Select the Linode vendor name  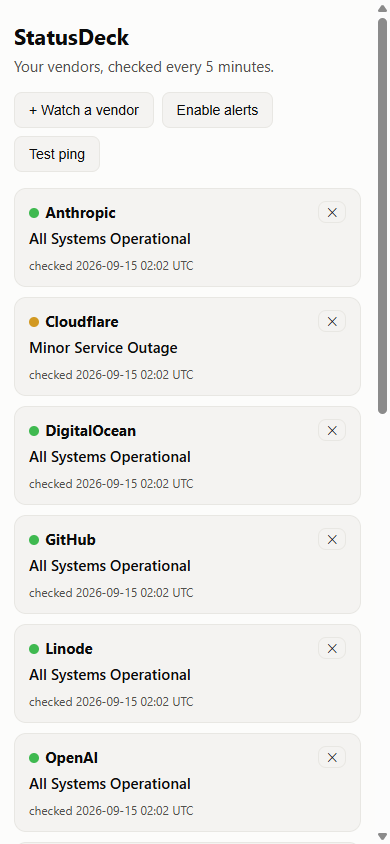(x=69, y=649)
